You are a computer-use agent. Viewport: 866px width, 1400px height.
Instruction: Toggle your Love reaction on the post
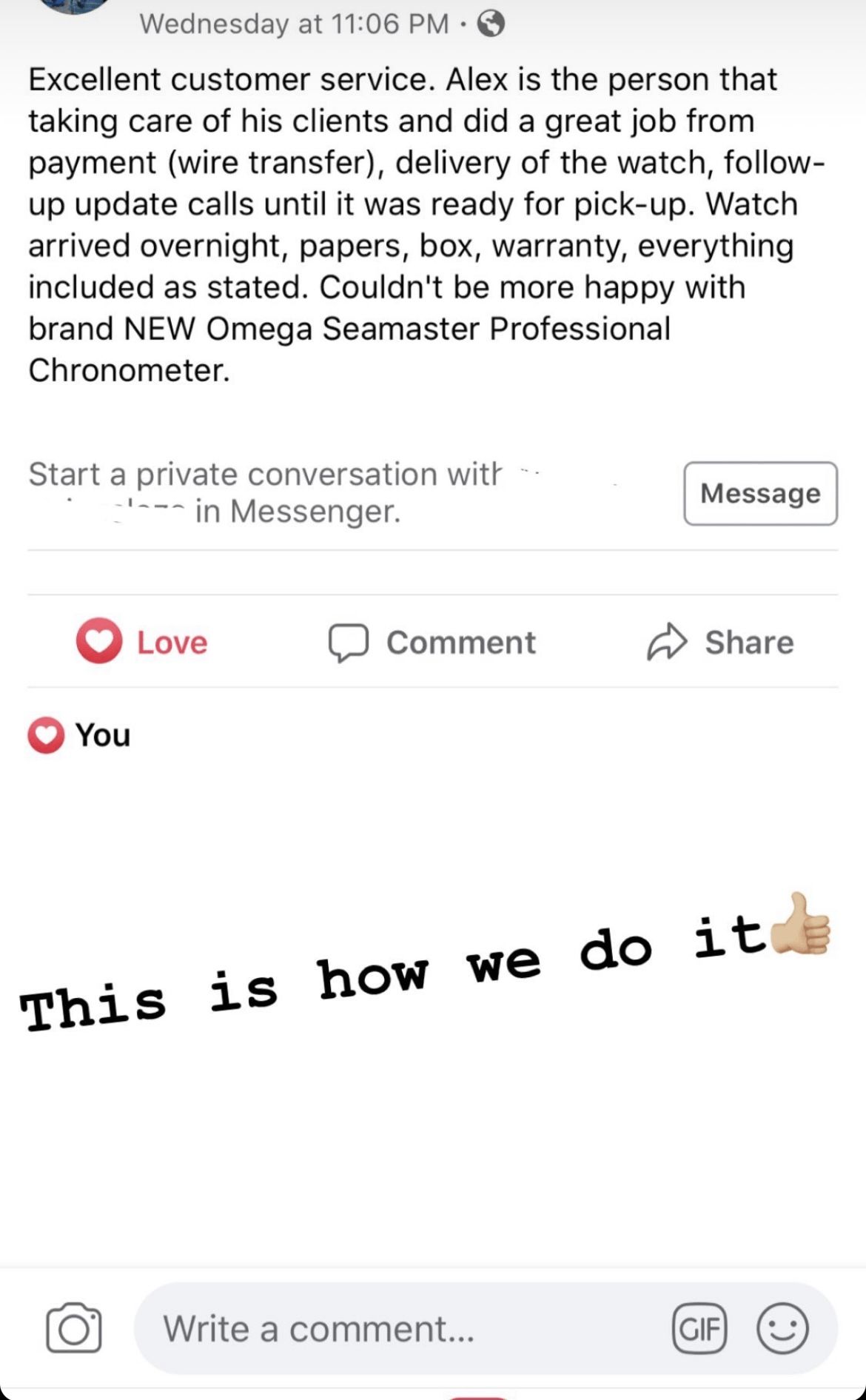142,642
